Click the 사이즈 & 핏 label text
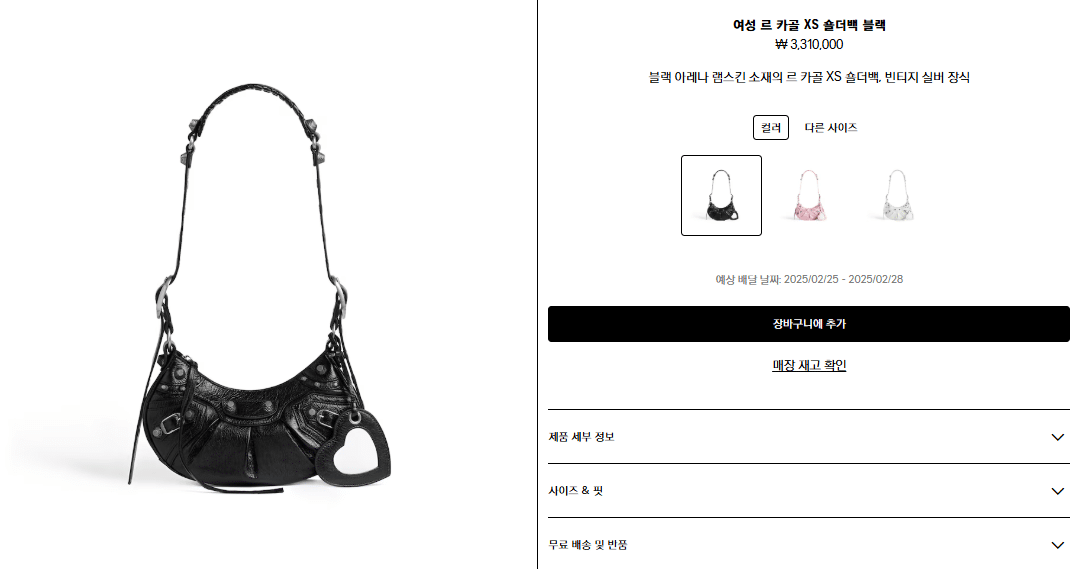This screenshot has height=569, width=1081. point(576,490)
